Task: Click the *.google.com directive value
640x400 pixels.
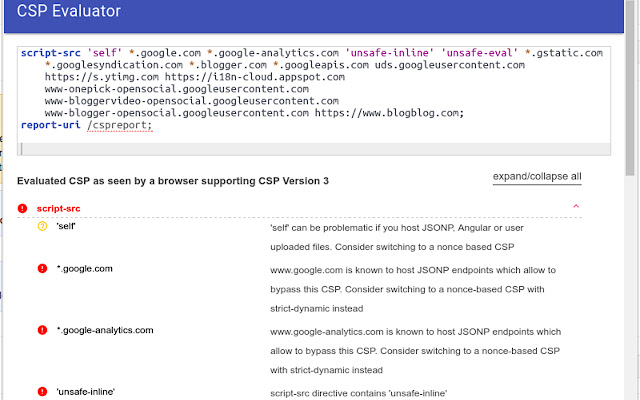Action: point(85,269)
